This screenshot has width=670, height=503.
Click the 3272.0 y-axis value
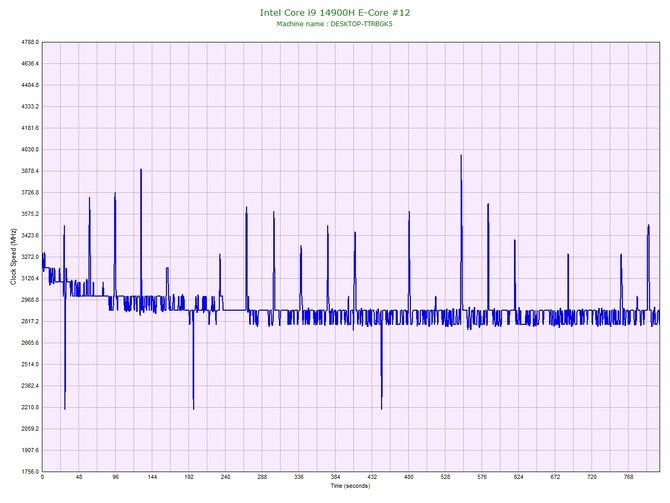(30, 257)
